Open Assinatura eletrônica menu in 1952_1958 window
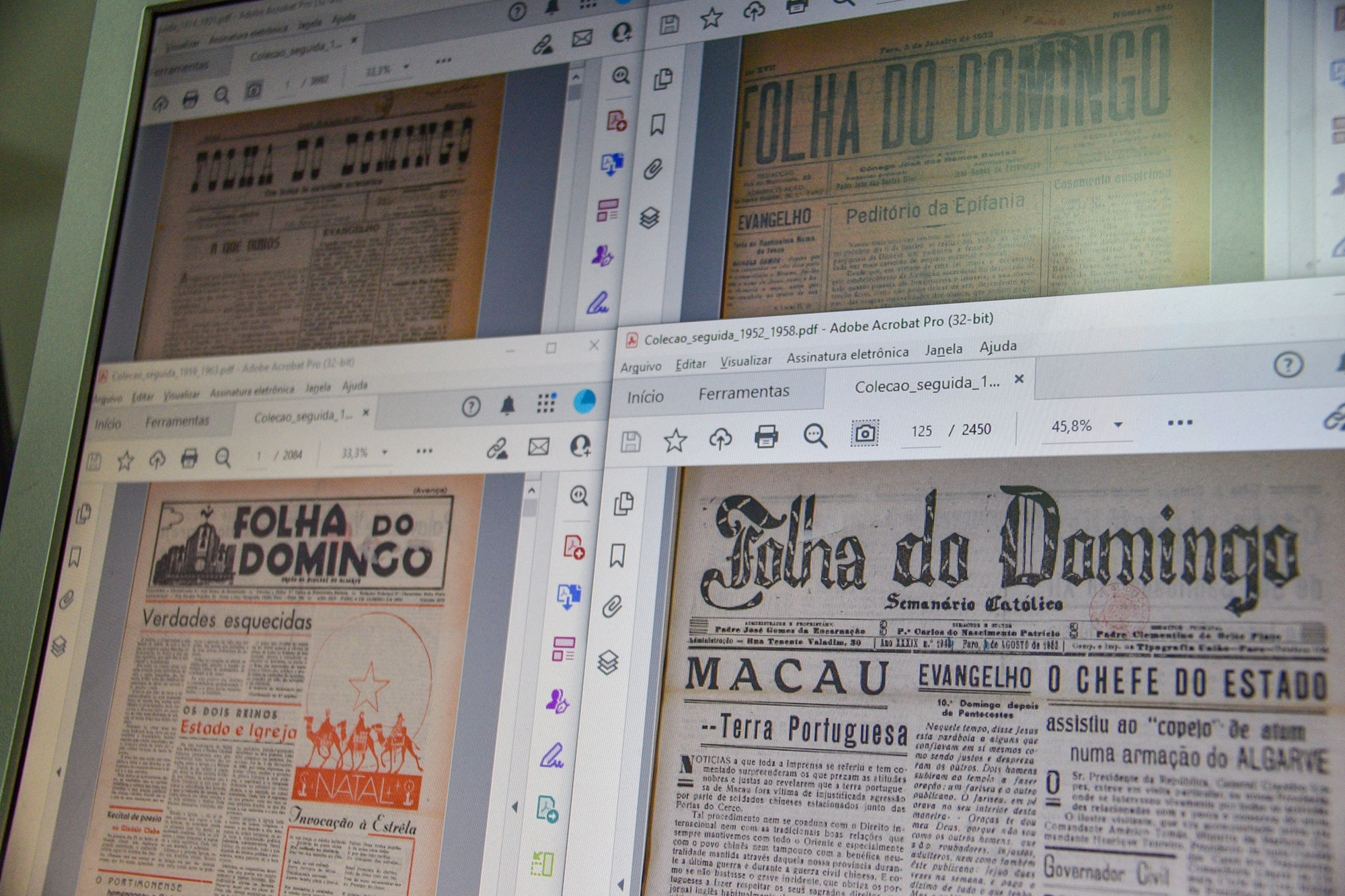 847,354
